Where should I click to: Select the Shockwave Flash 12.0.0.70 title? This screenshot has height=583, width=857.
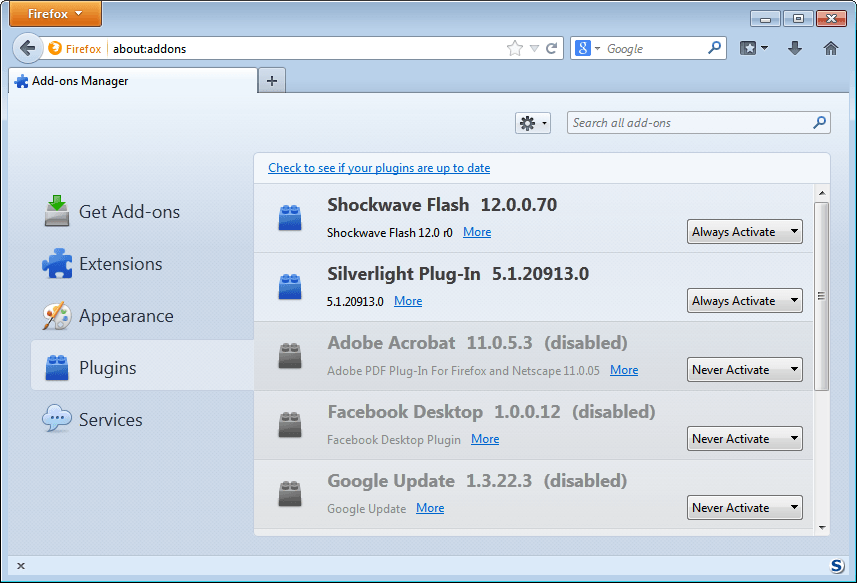pyautogui.click(x=442, y=205)
